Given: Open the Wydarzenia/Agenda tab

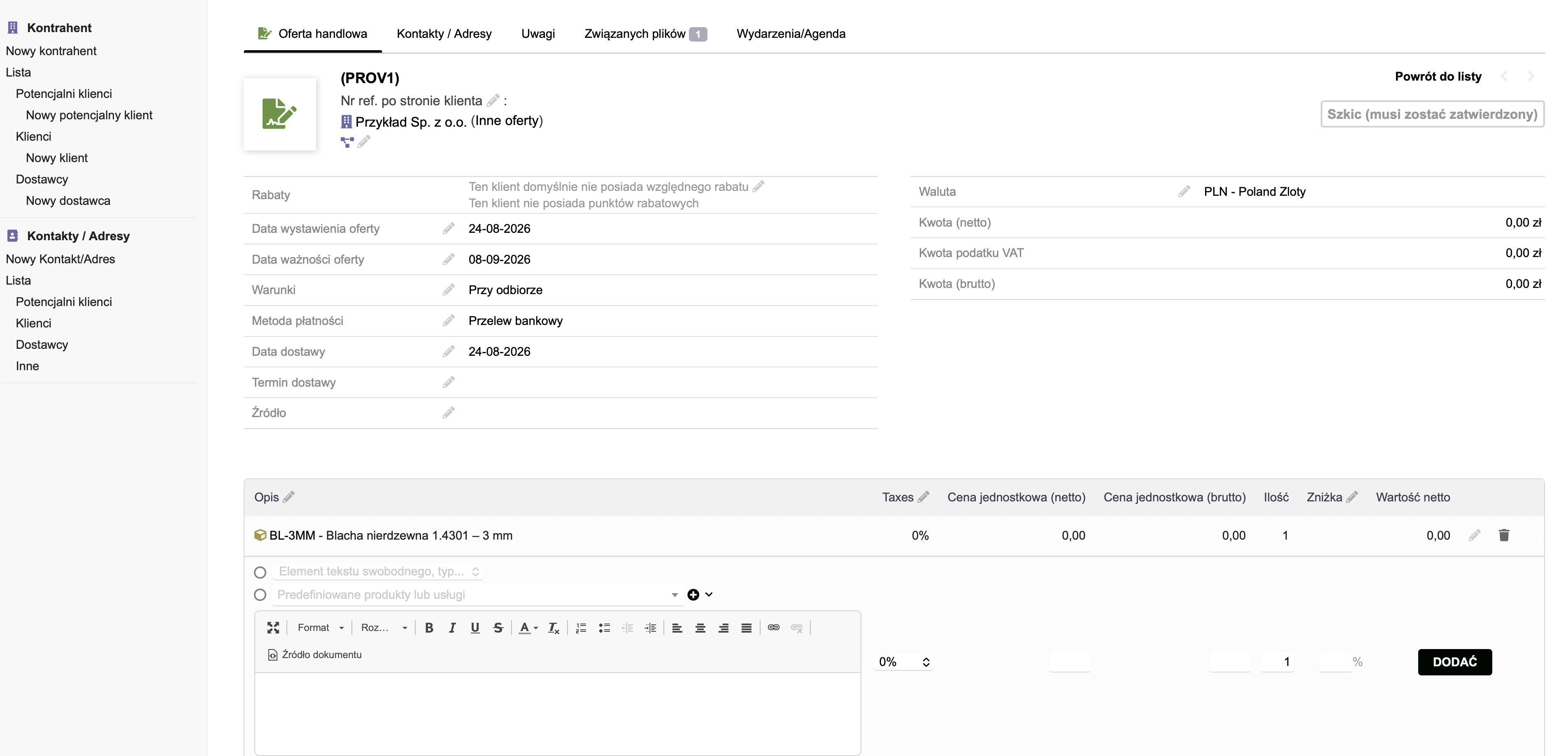Looking at the screenshot, I should tap(791, 33).
